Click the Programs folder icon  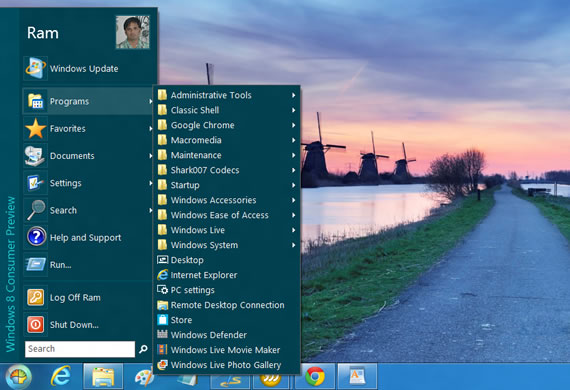coord(35,101)
